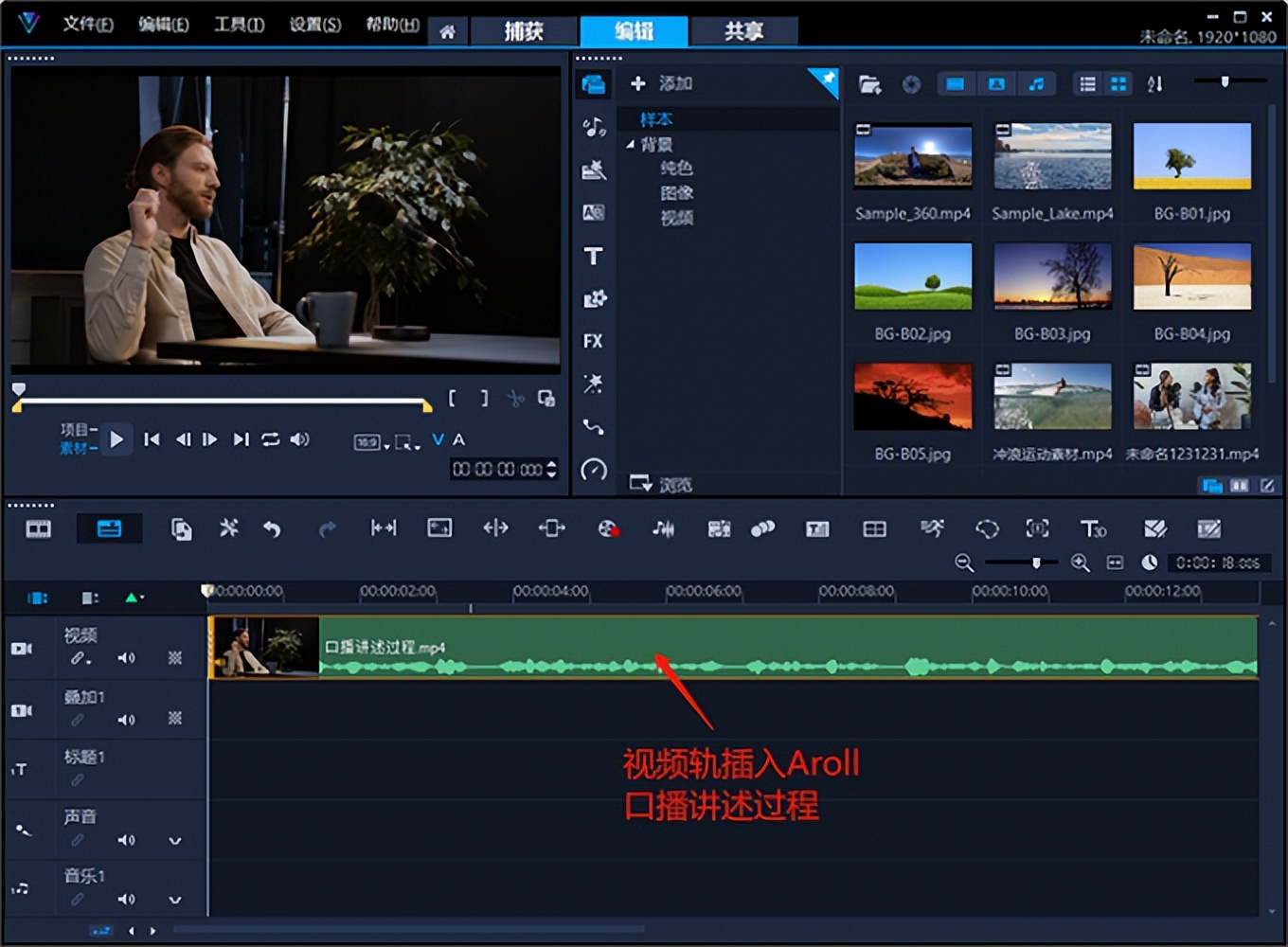
Task: Select the Sample_Lake.mp4 thumbnail
Action: [x=1052, y=157]
